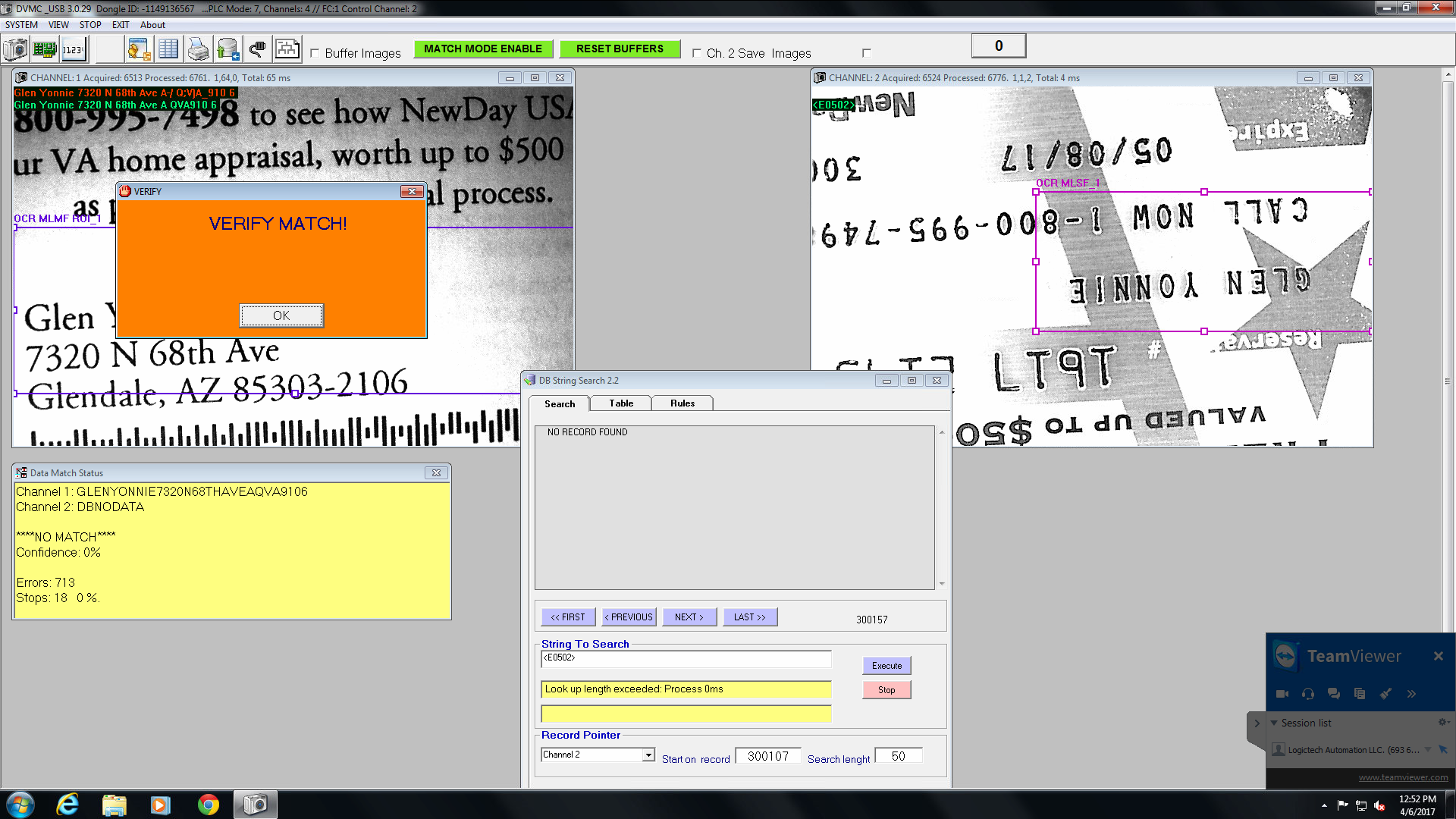Screen dimensions: 1456x819
Task: Show hidden system tray icons
Action: pos(1324,805)
